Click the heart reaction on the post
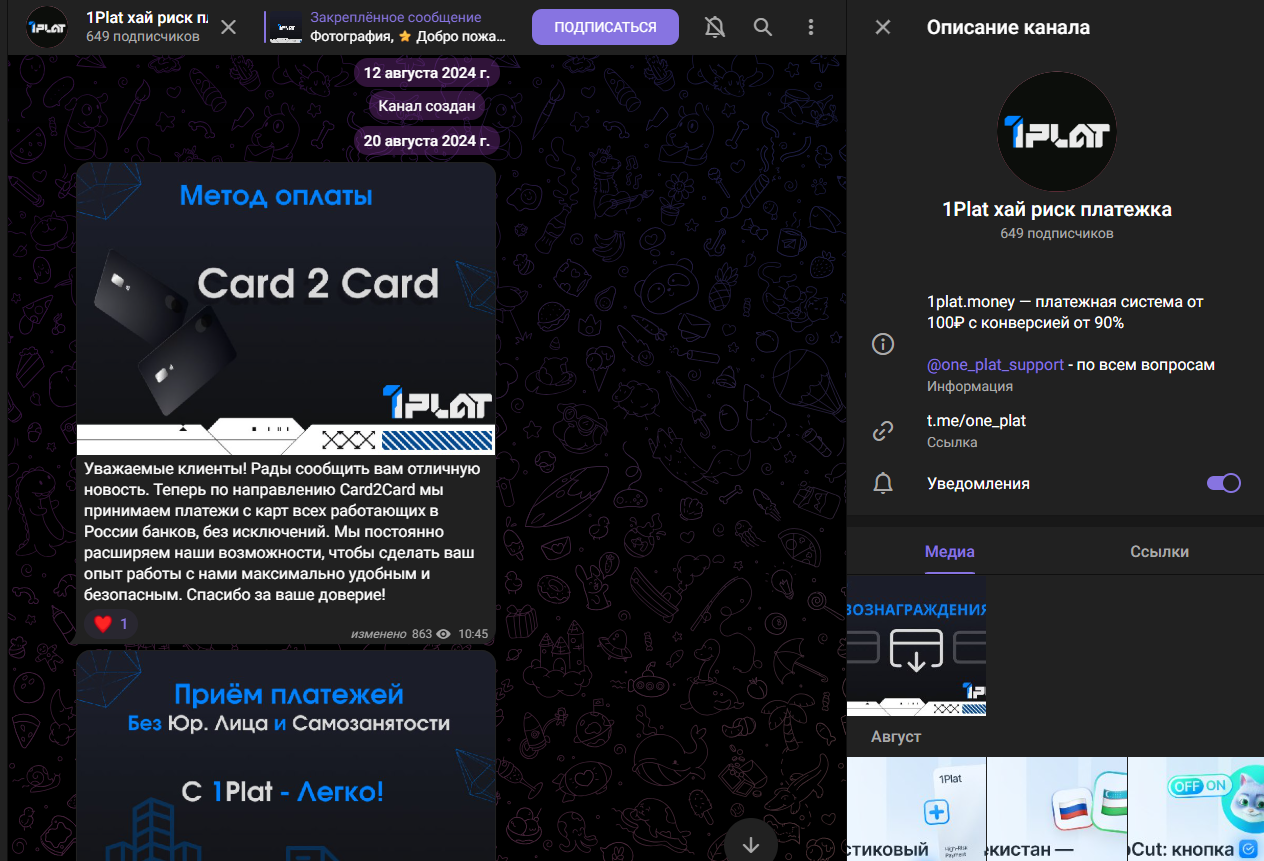1264x861 pixels. point(110,624)
